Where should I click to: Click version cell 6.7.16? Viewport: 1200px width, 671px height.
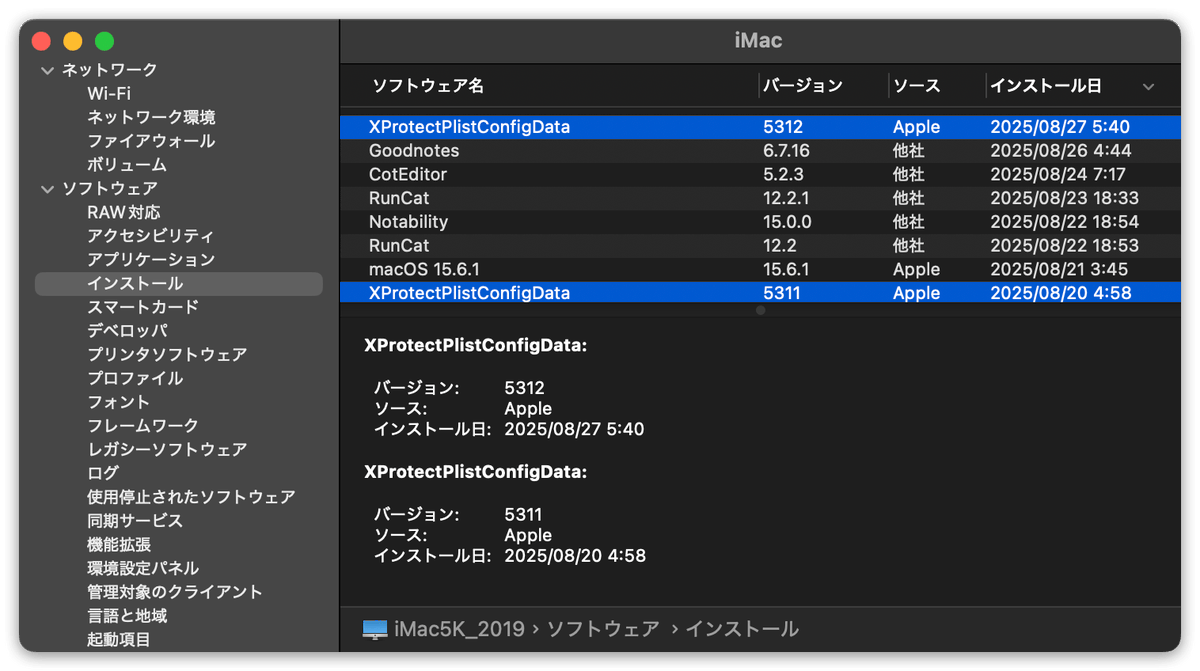tap(786, 151)
